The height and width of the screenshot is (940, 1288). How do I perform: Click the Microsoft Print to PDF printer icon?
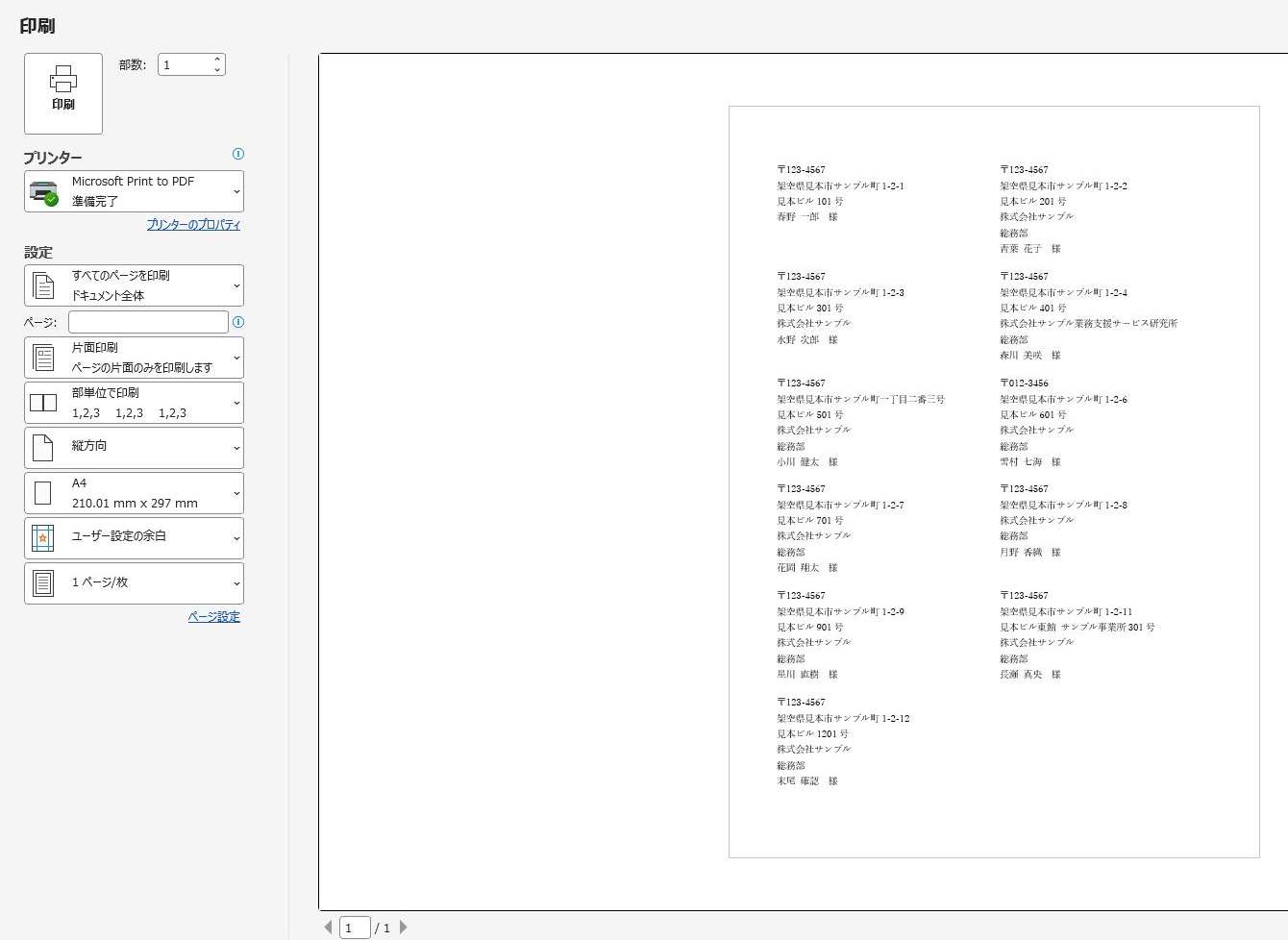(44, 191)
